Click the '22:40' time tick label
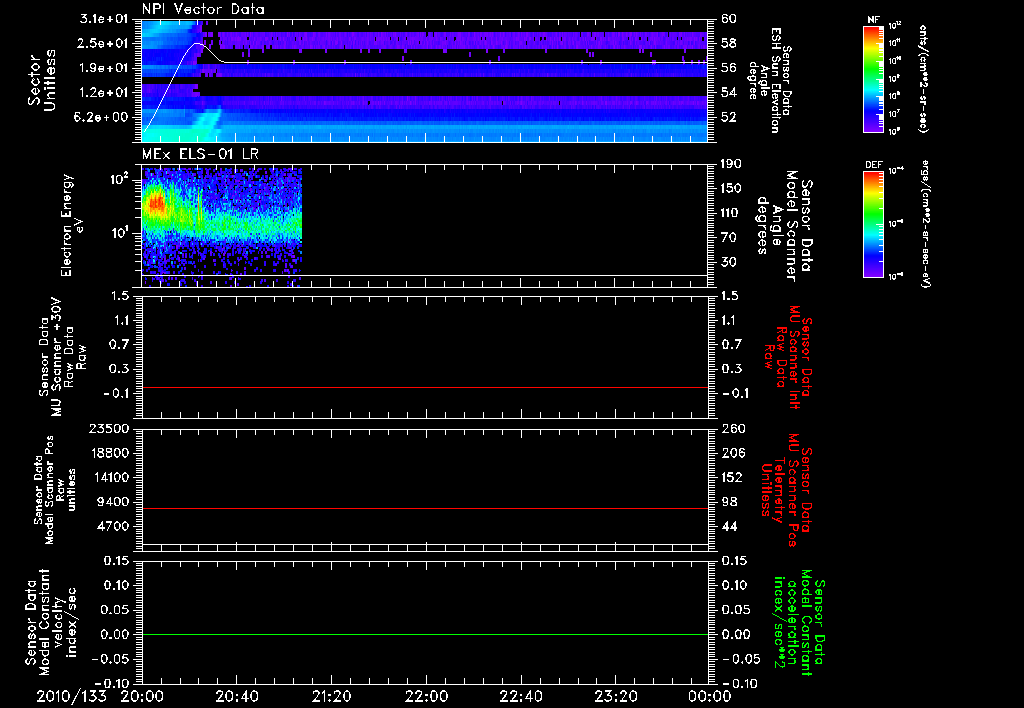Image resolution: width=1024 pixels, height=708 pixels. tap(520, 696)
